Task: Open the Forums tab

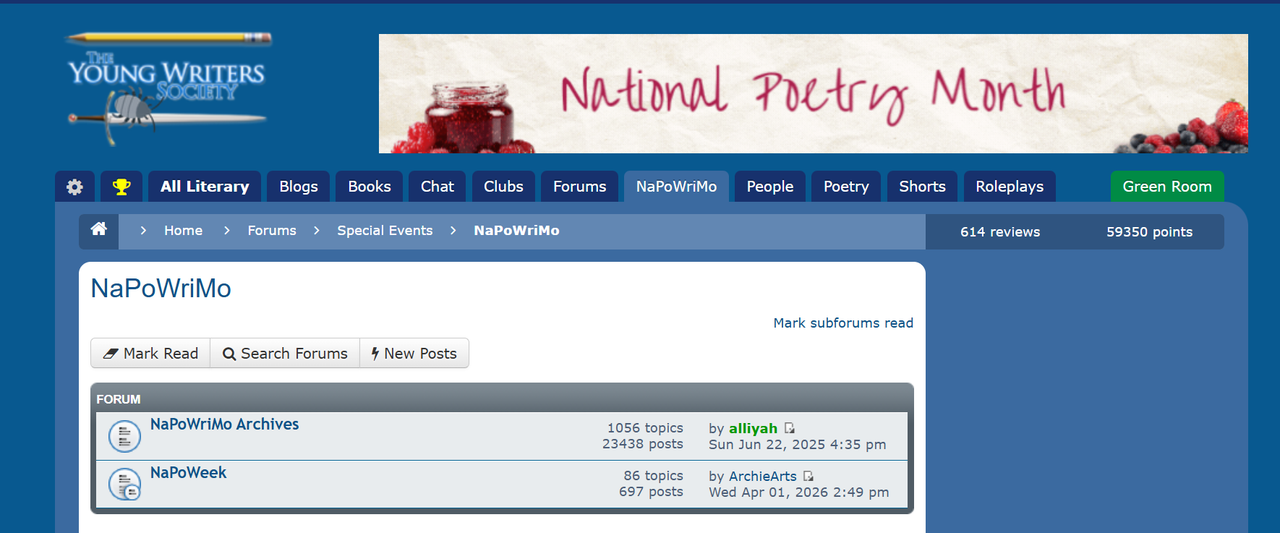Action: click(579, 186)
